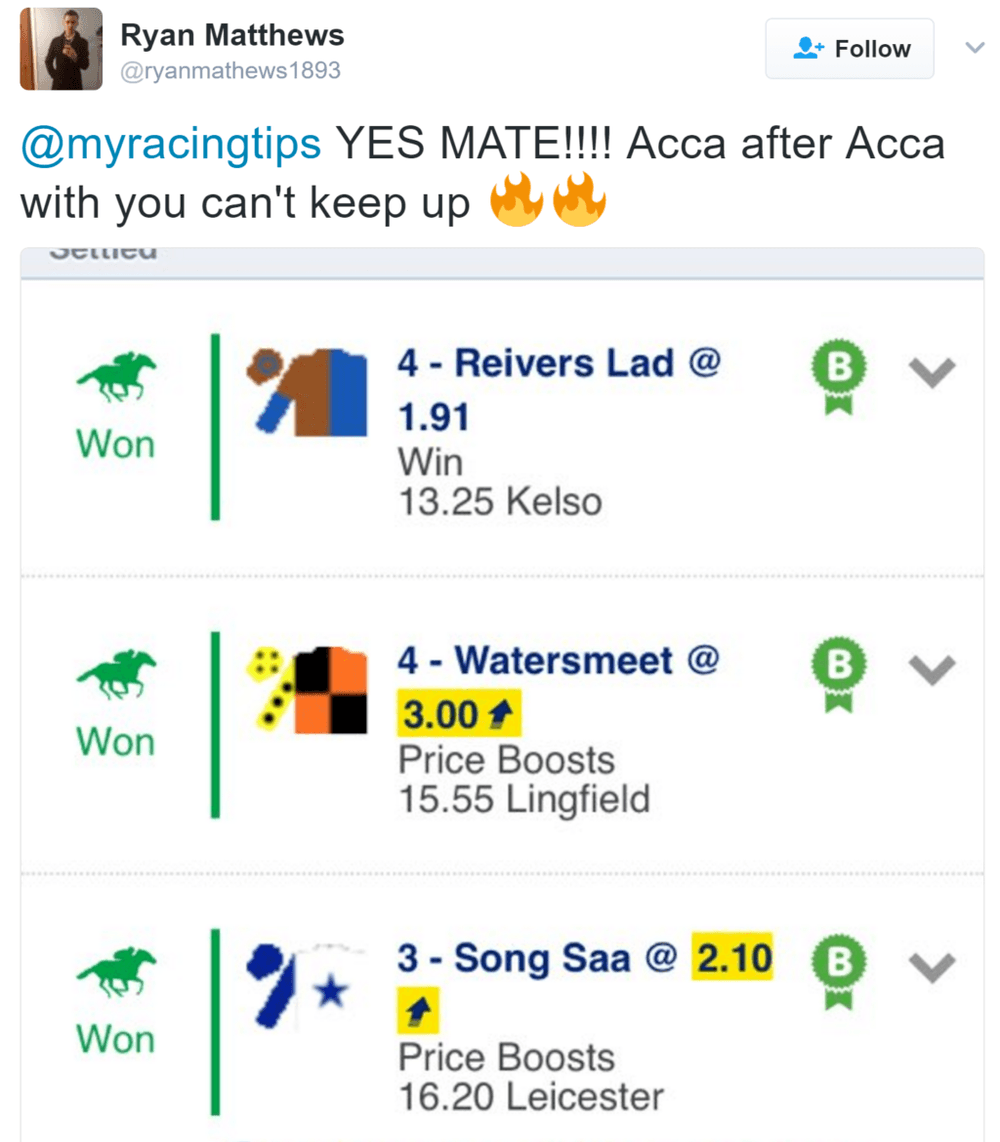Click the Watersmeet orange-black jockey silks
1000x1142 pixels.
coord(306,687)
